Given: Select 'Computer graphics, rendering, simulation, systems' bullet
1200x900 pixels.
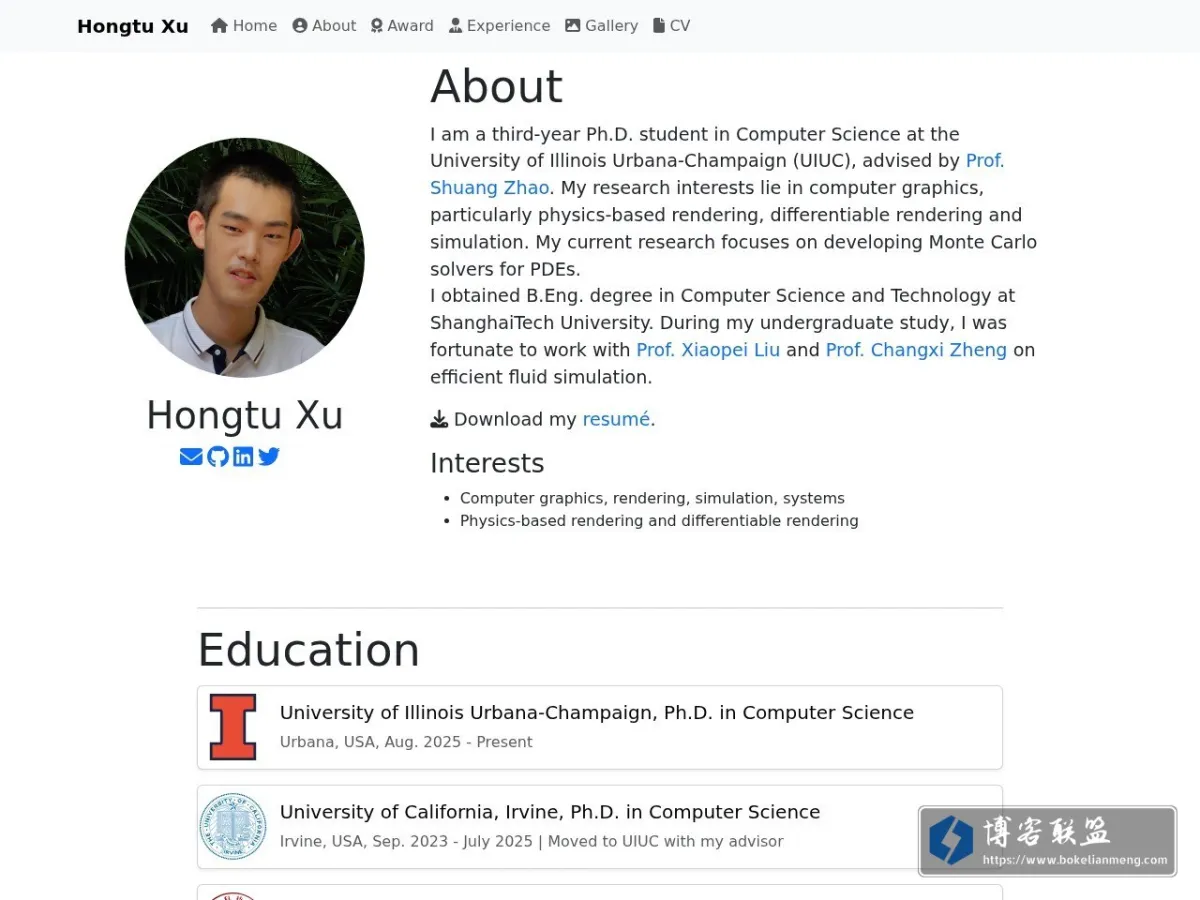Looking at the screenshot, I should click(x=652, y=498).
